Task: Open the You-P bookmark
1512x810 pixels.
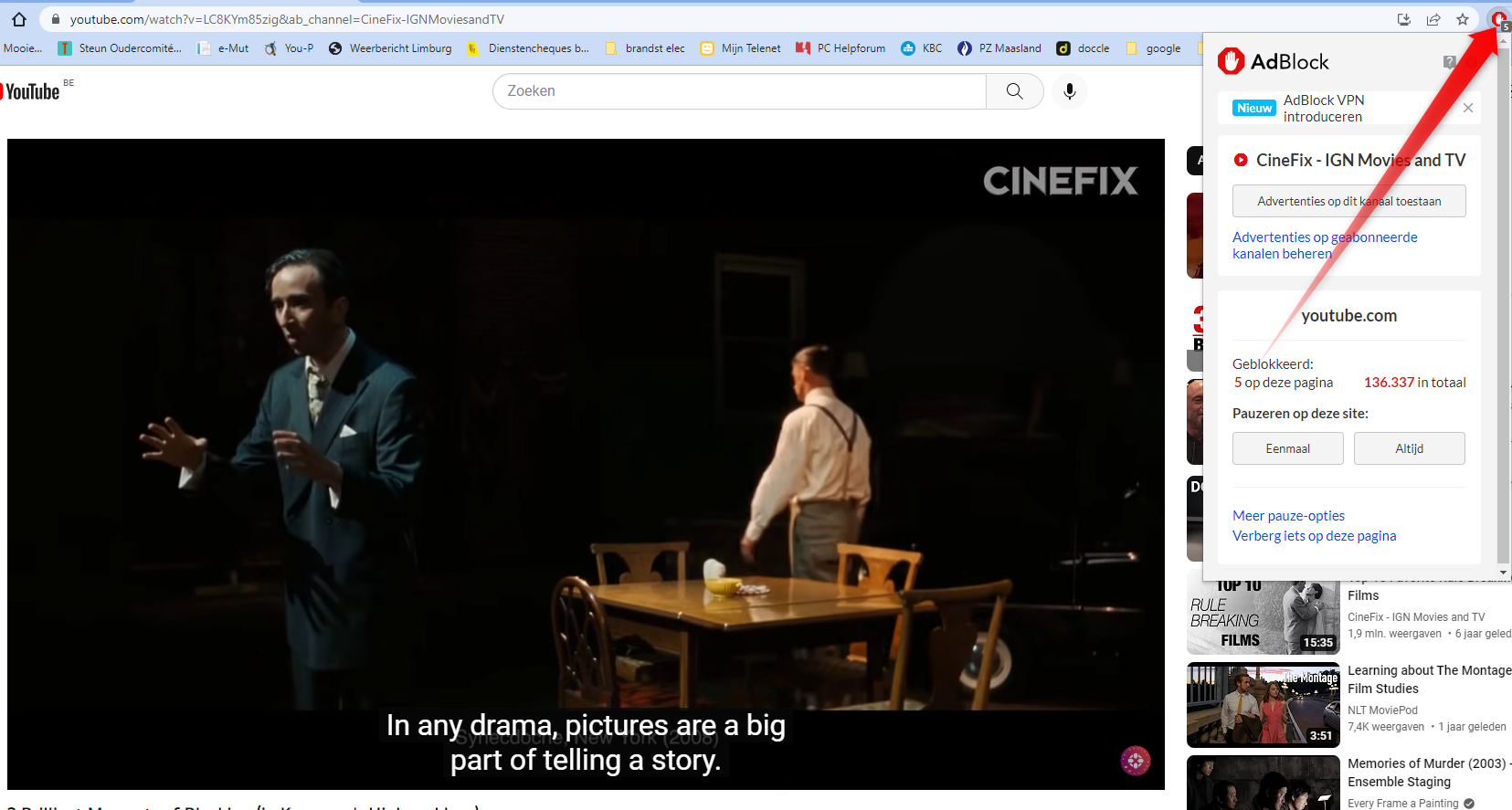Action: (289, 48)
